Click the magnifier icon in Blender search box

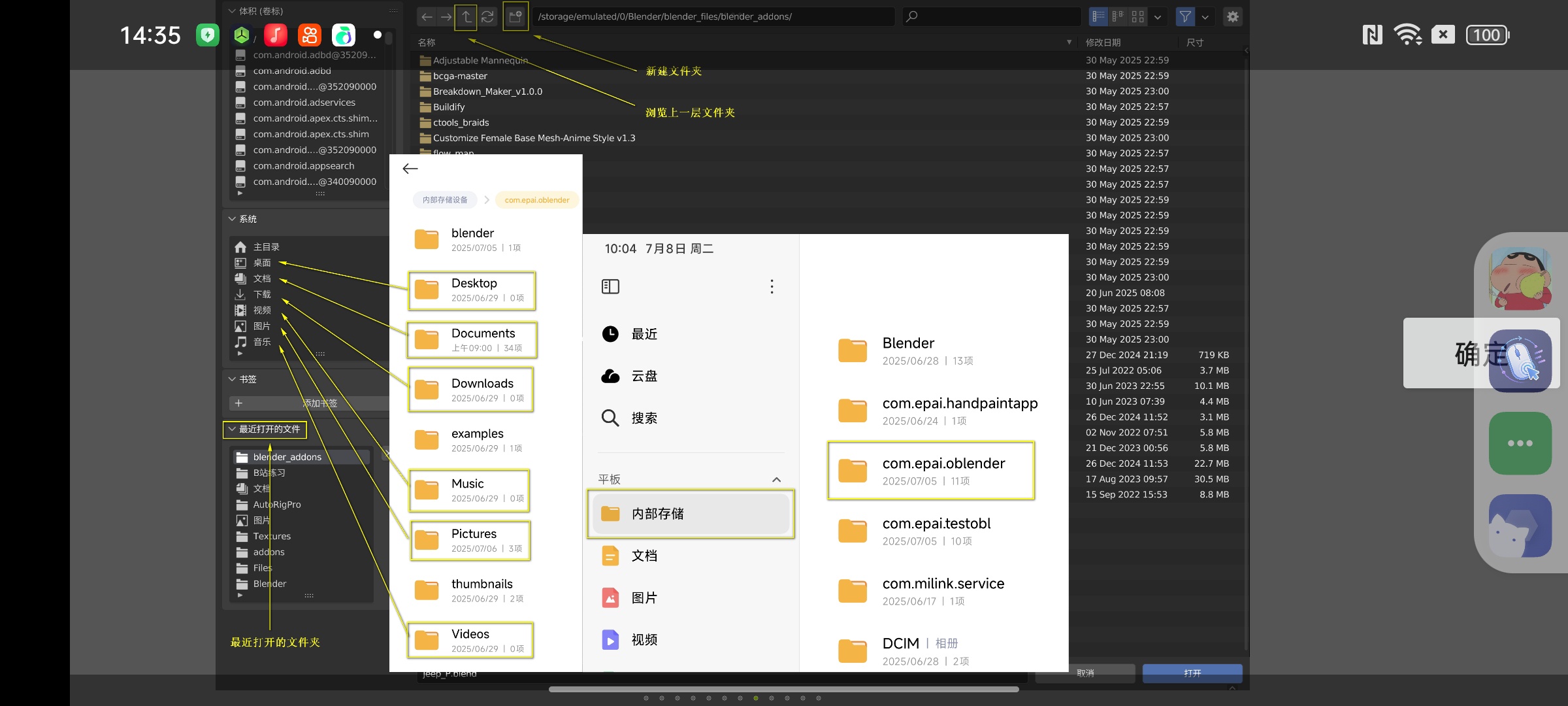pos(912,16)
